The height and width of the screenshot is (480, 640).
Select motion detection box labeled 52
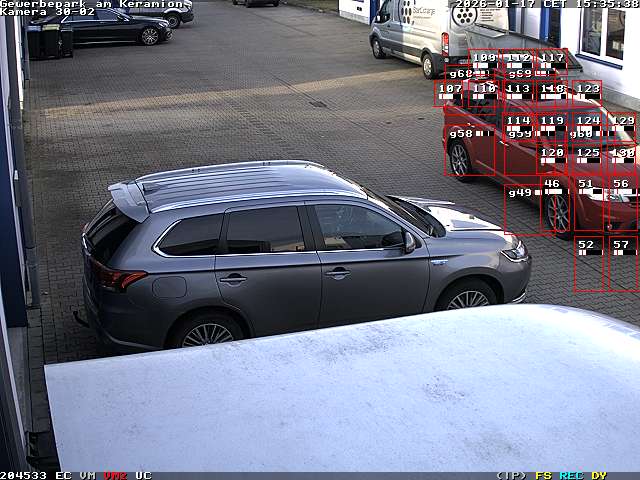pyautogui.click(x=588, y=264)
